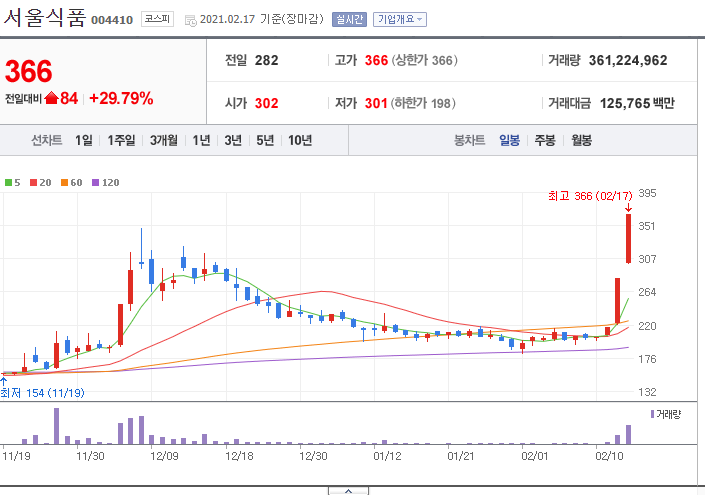Select the 3년 line chart period
705x495 pixels.
pos(233,140)
